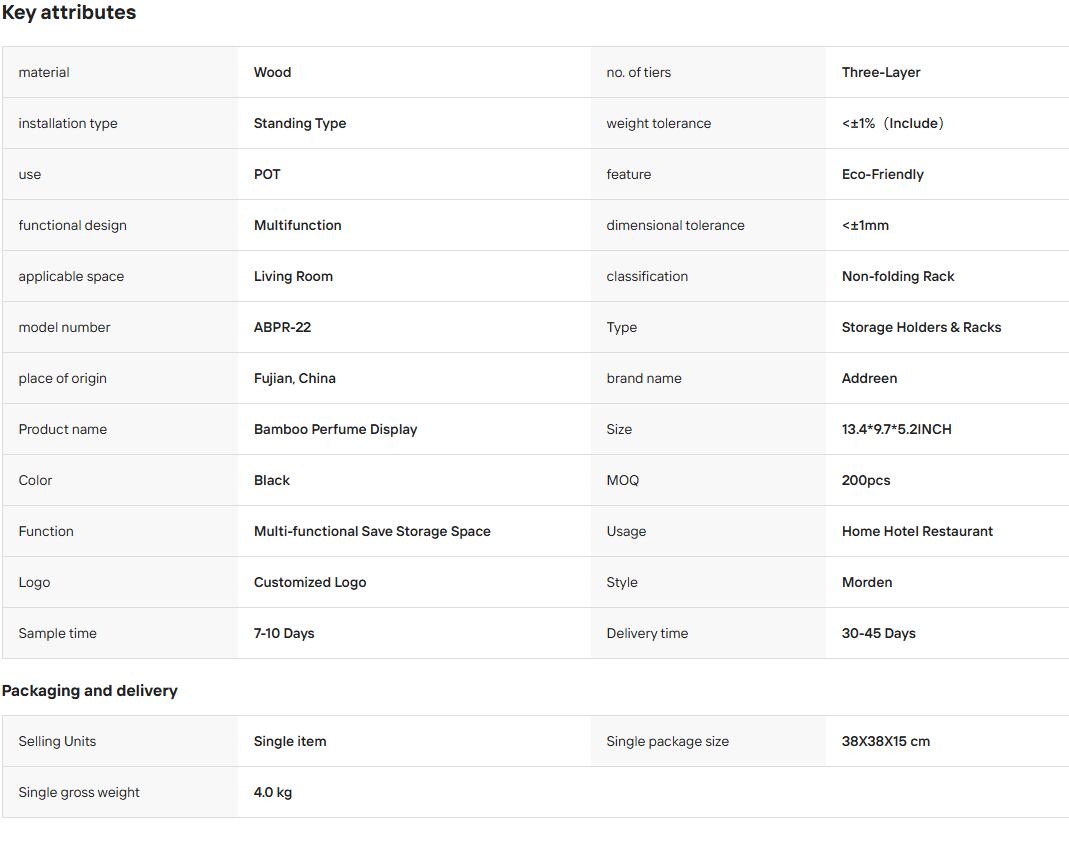Select the Bamboo Perfume Display product name
The image size is (1069, 848).
[x=335, y=429]
